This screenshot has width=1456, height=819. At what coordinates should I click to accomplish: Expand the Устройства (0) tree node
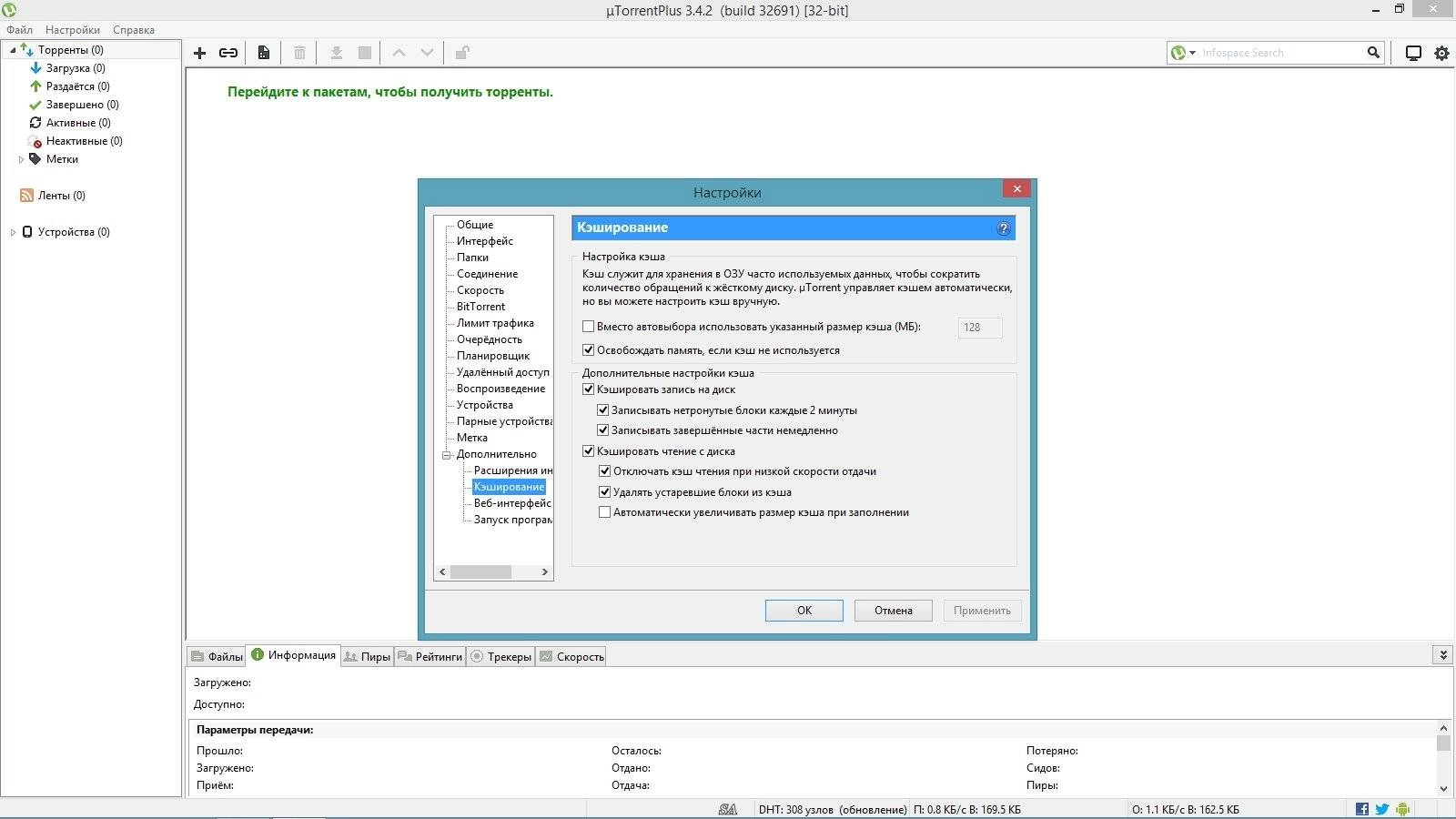tap(12, 232)
